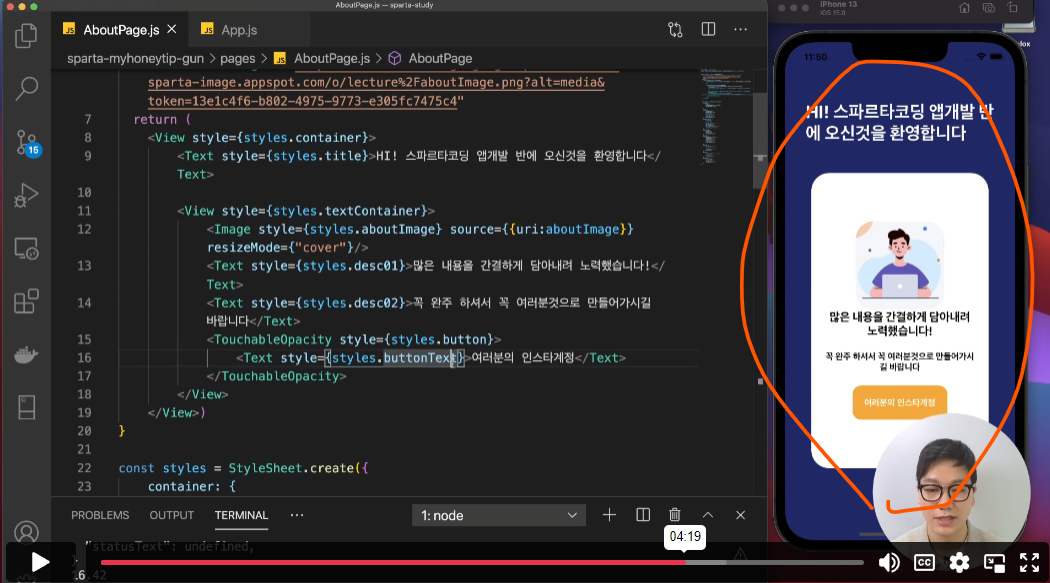
Task: Close the AboutPage.js tab
Action: (x=172, y=29)
